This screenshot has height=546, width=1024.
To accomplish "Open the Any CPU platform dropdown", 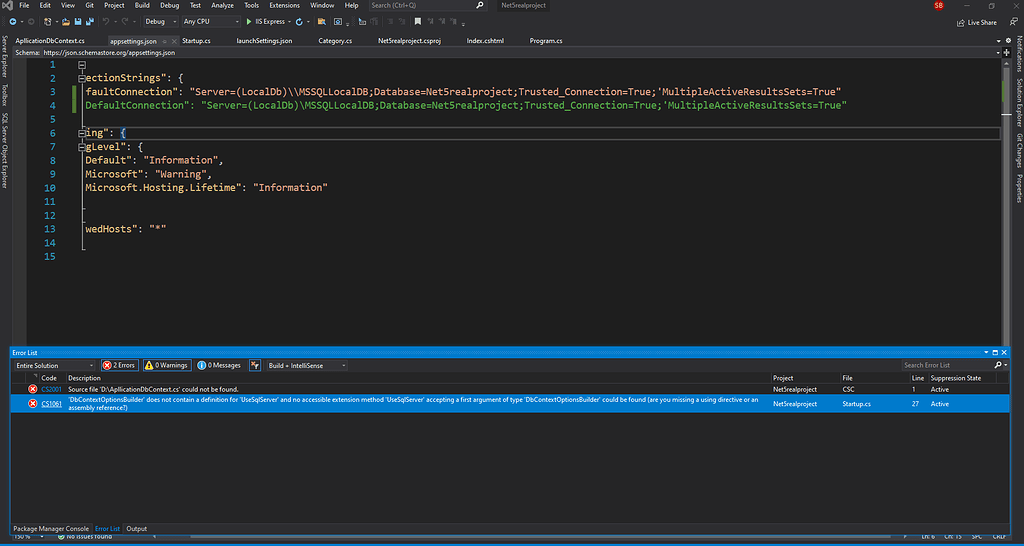I will 212,21.
